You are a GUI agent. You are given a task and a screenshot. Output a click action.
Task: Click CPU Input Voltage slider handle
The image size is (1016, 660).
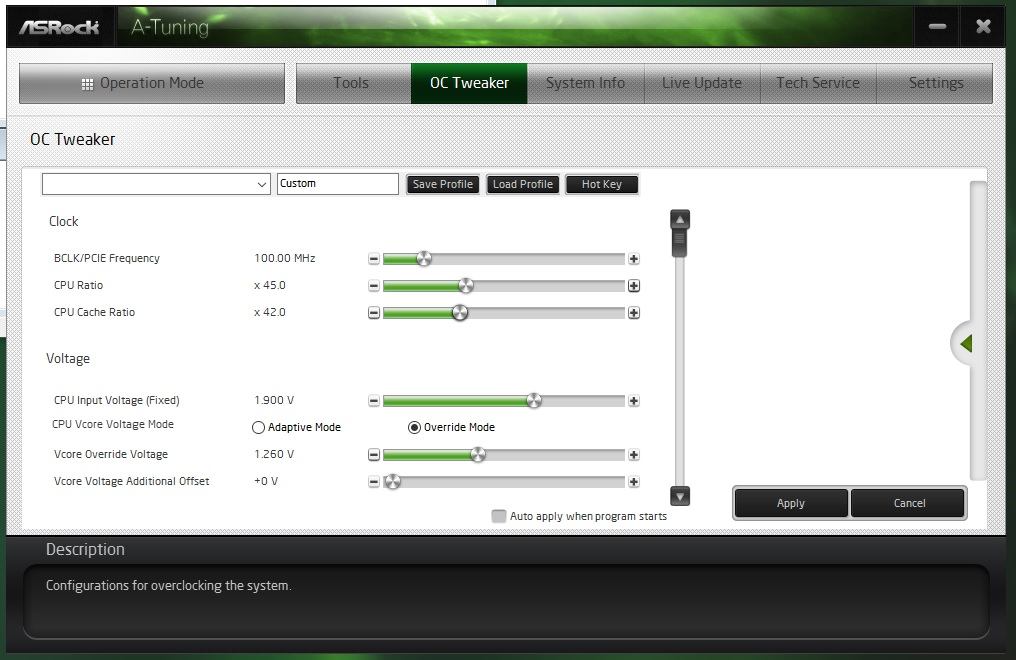pos(534,401)
